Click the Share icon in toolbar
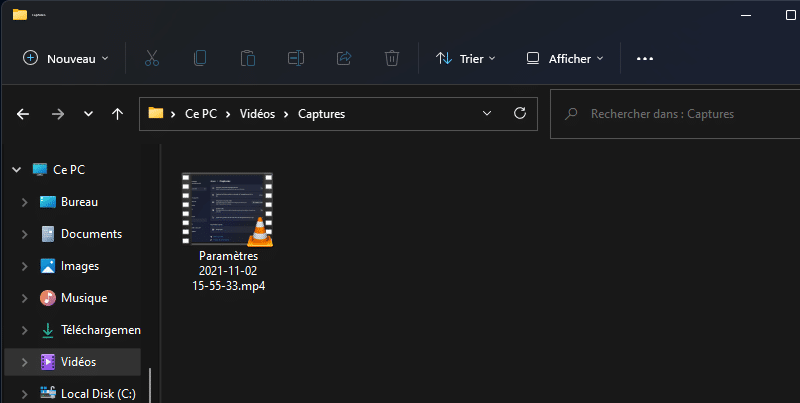Image resolution: width=800 pixels, height=403 pixels. click(x=344, y=59)
